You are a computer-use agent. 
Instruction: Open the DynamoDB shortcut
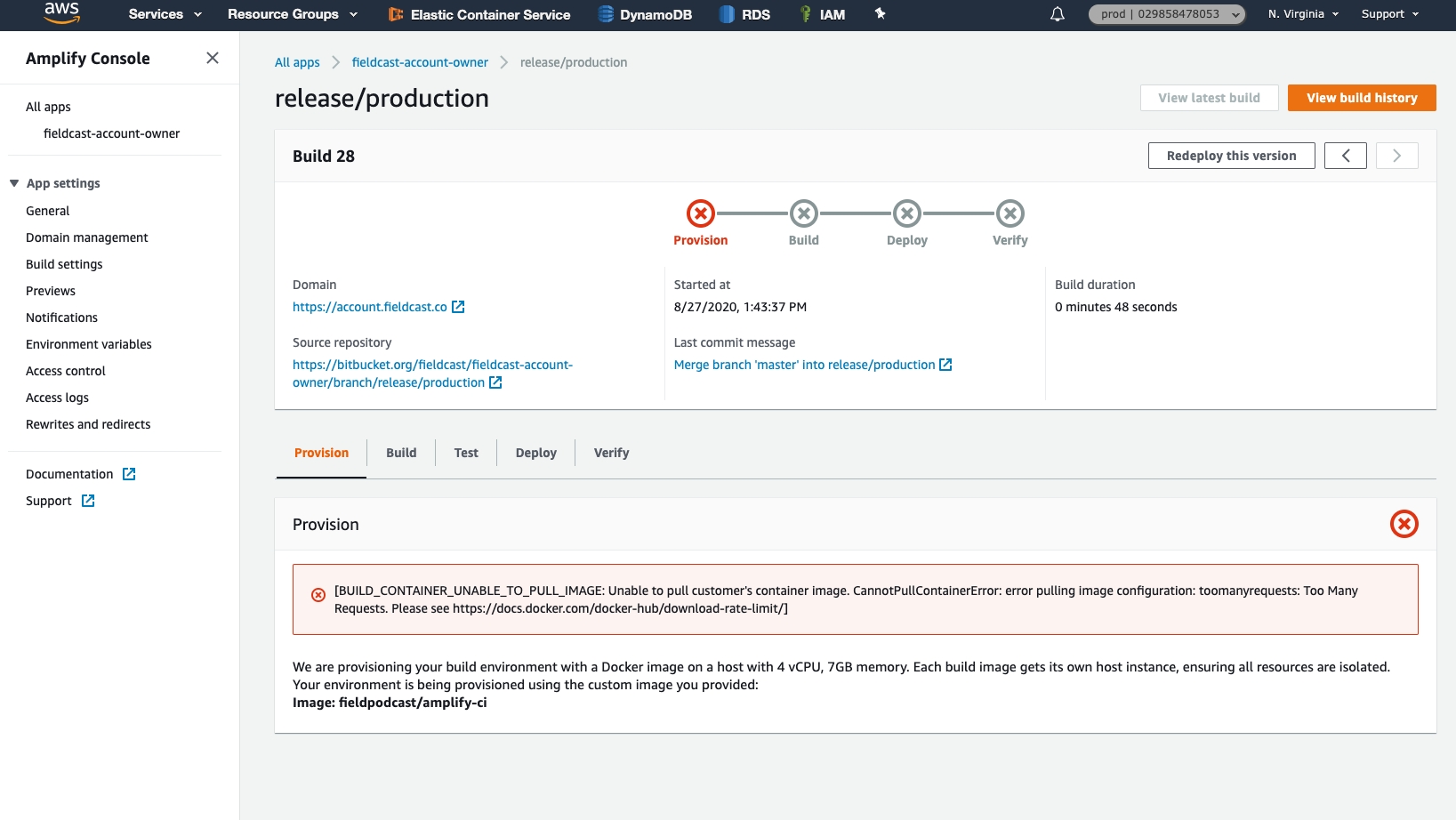tap(645, 14)
